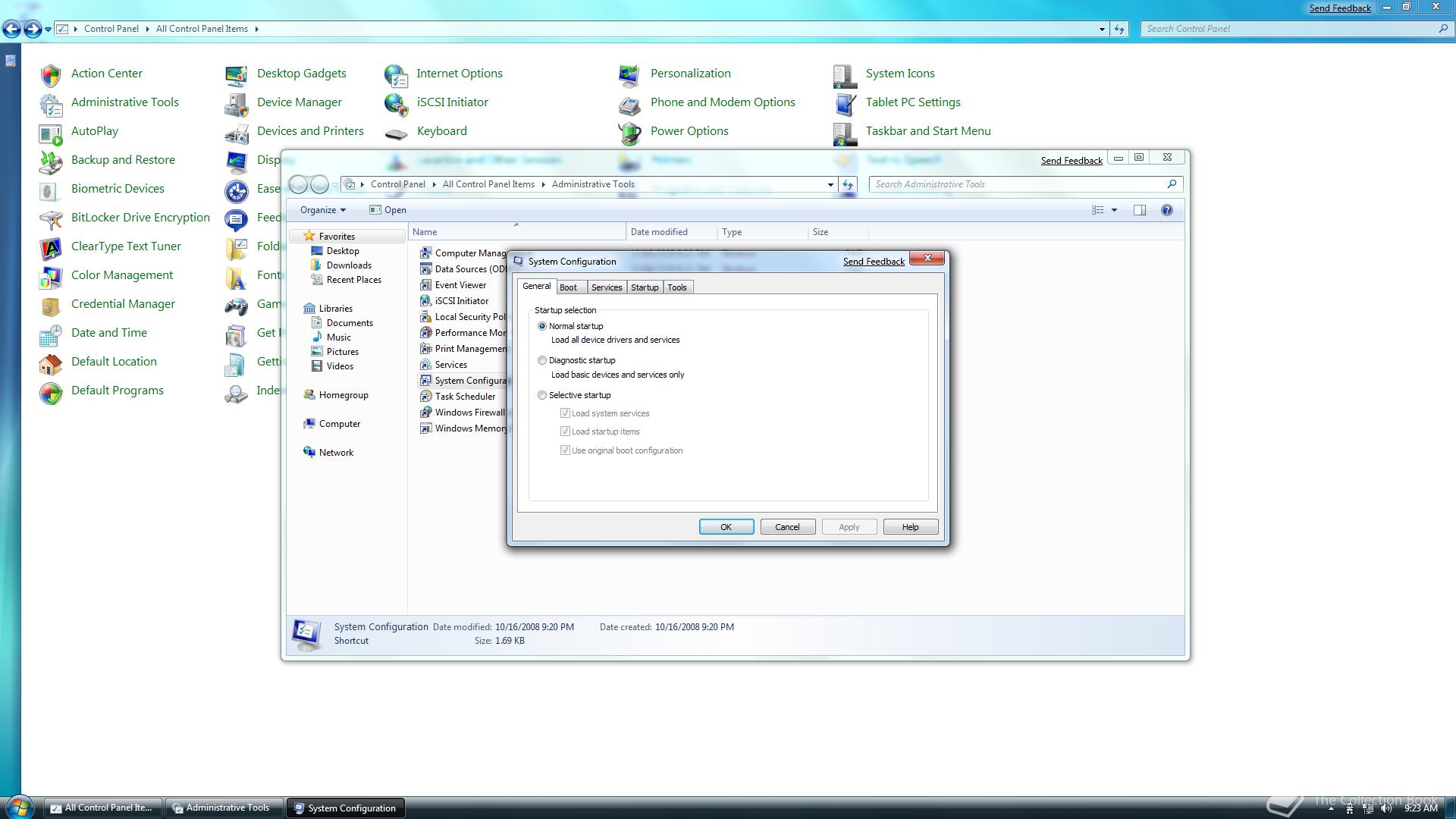
Task: Show the preview pane icon
Action: (x=1139, y=210)
